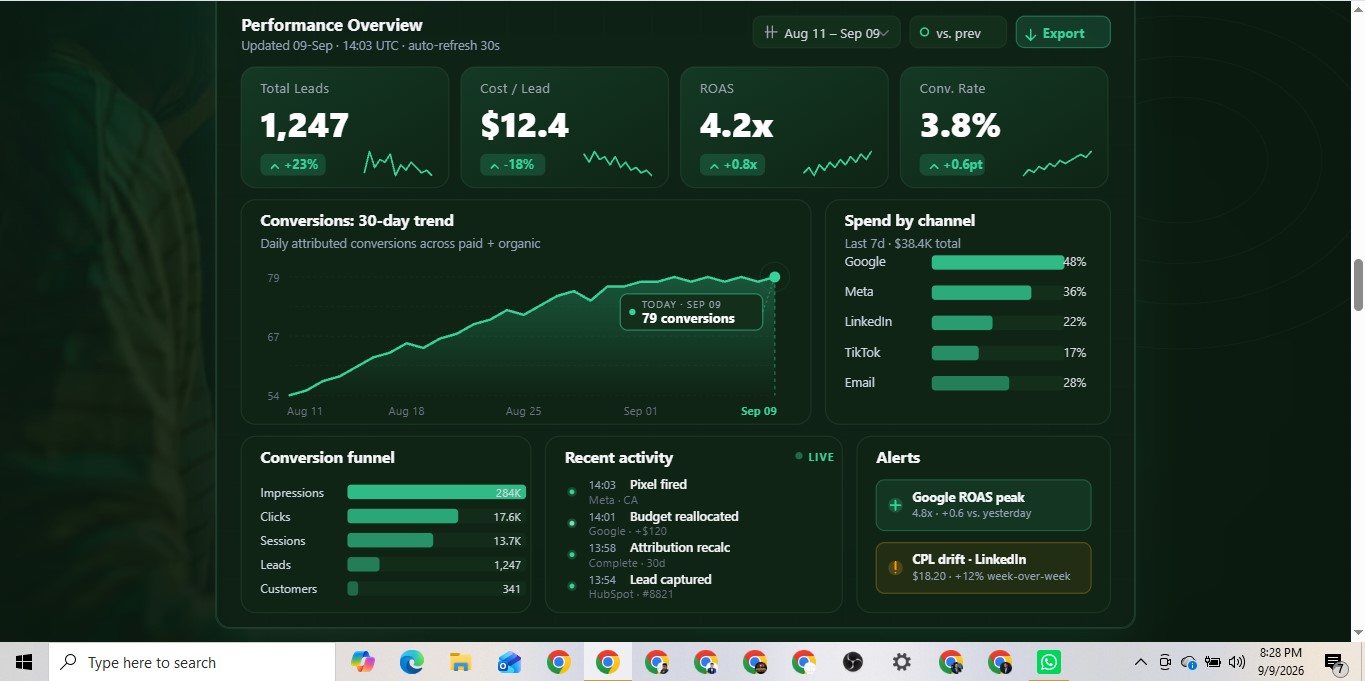1365x681 pixels.
Task: Click the ROAS sparkline
Action: coord(838,164)
